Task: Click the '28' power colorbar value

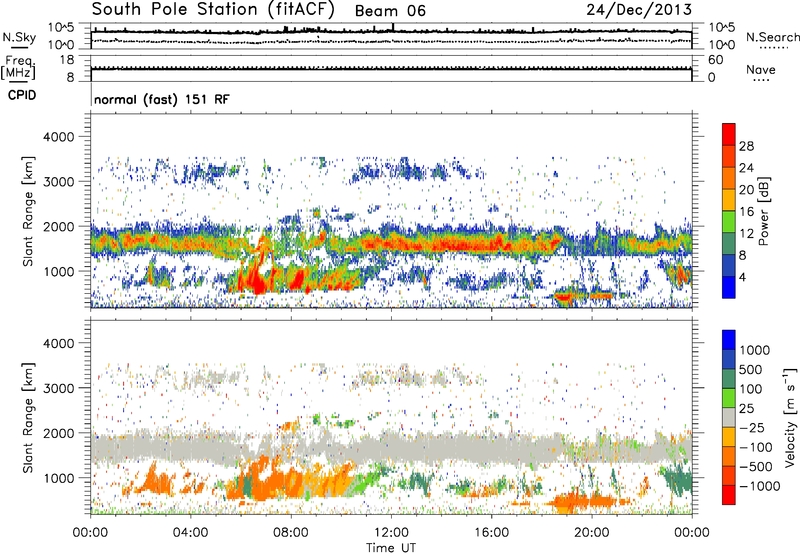Action: click(x=746, y=146)
